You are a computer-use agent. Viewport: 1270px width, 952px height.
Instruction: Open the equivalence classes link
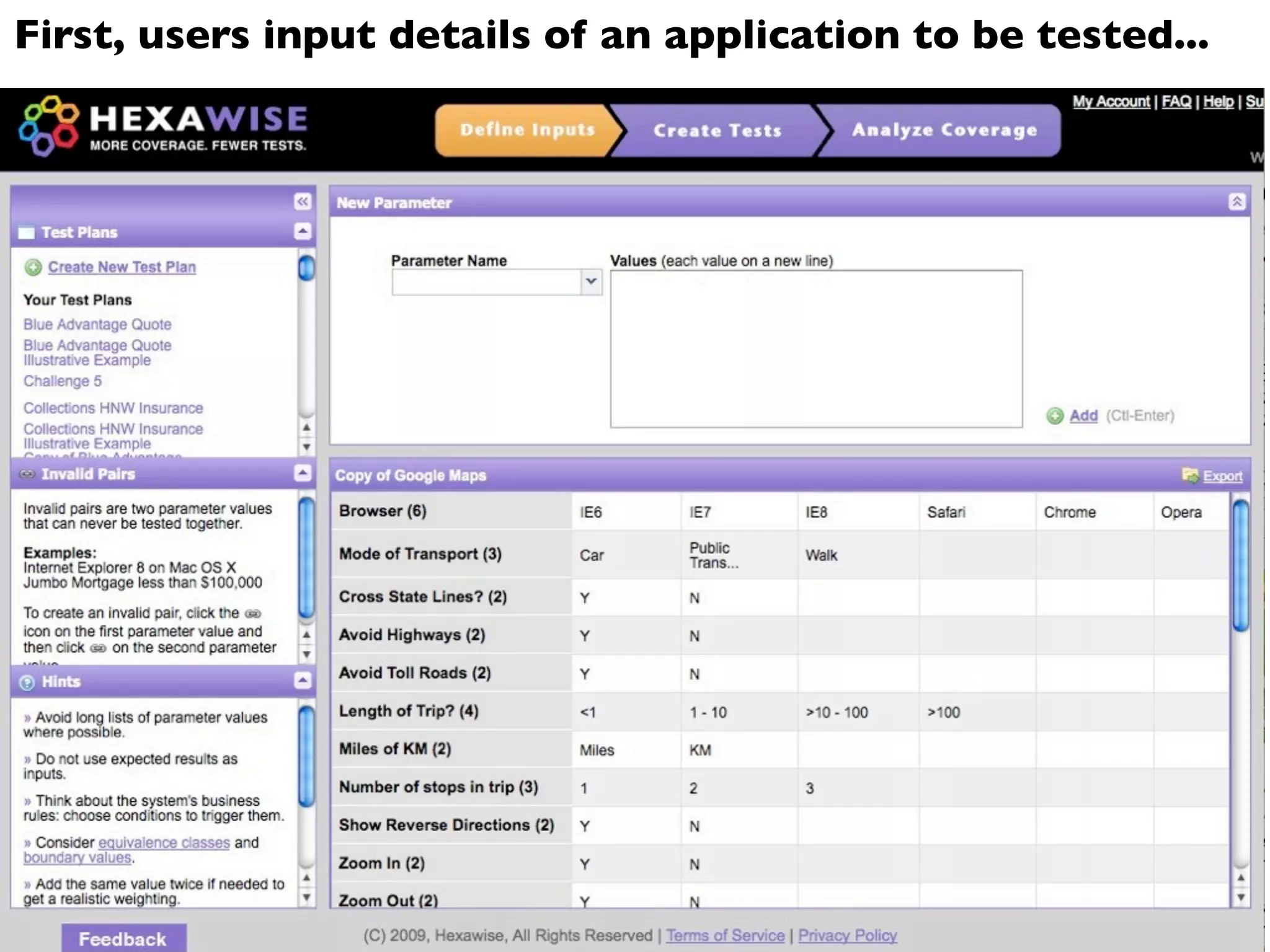[x=164, y=843]
